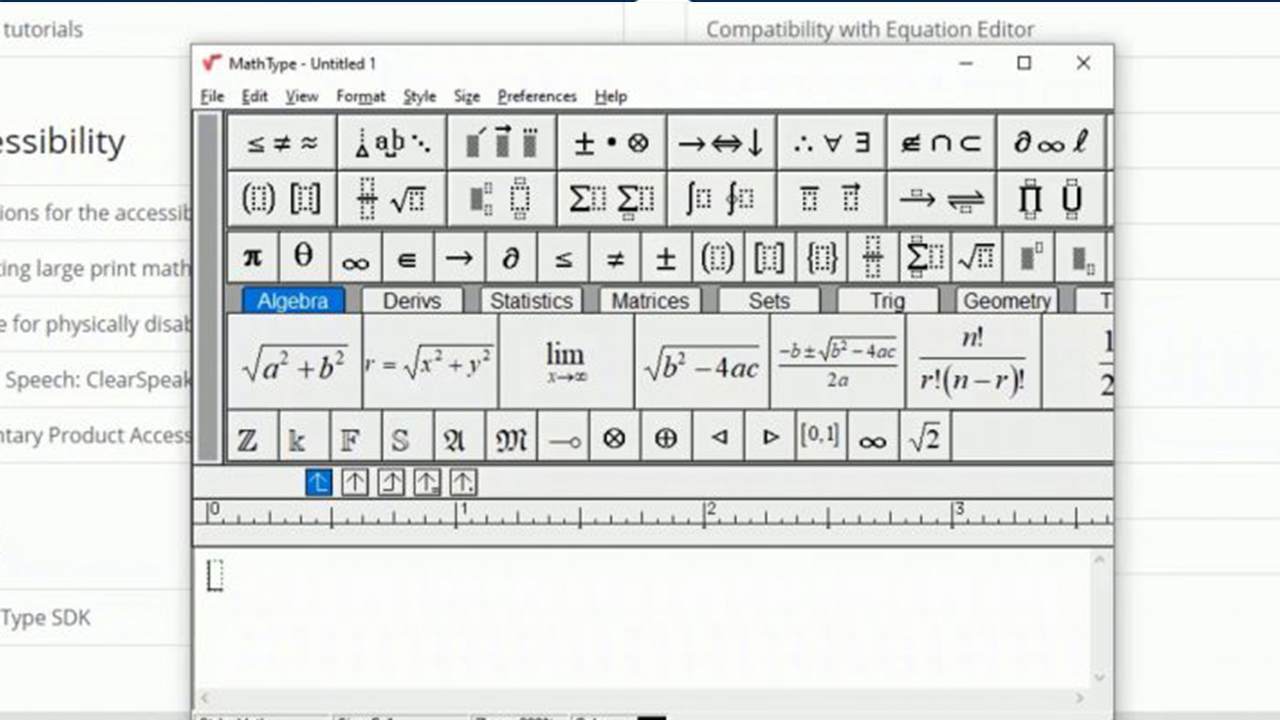Viewport: 1280px width, 720px height.
Task: Insert left-pointing triangle symbol
Action: coord(718,437)
